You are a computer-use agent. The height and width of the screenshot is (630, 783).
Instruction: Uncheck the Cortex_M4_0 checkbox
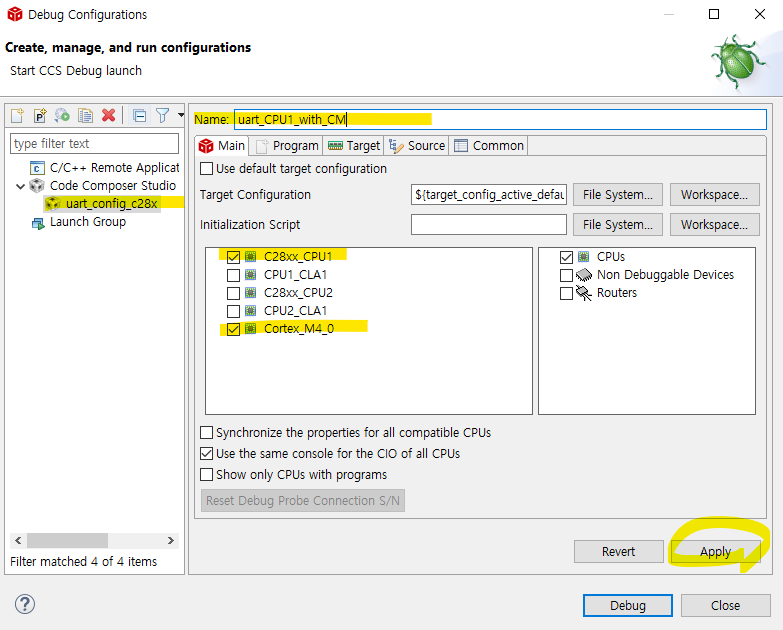tap(233, 329)
